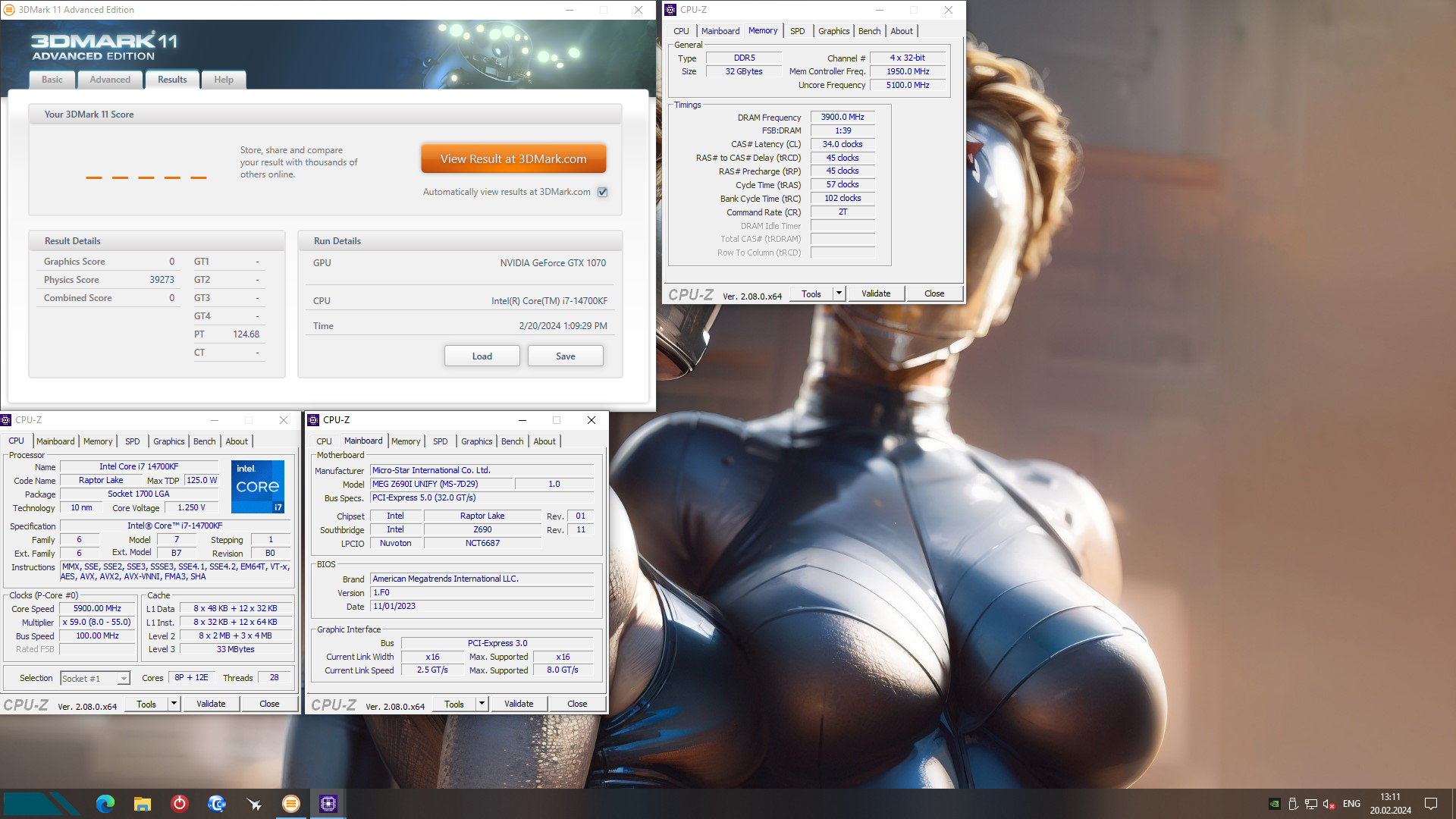Open Tools dropdown arrow in Memory CPU-Z window

pos(839,293)
